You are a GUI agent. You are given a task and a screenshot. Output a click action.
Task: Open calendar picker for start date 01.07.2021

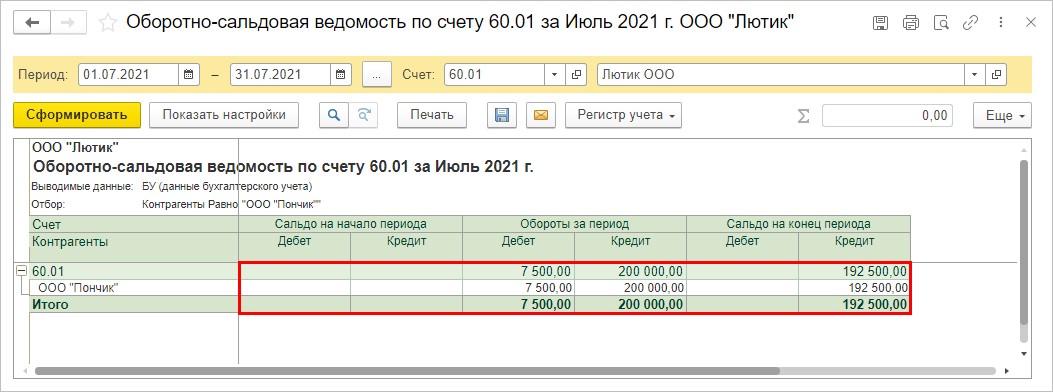tap(189, 75)
